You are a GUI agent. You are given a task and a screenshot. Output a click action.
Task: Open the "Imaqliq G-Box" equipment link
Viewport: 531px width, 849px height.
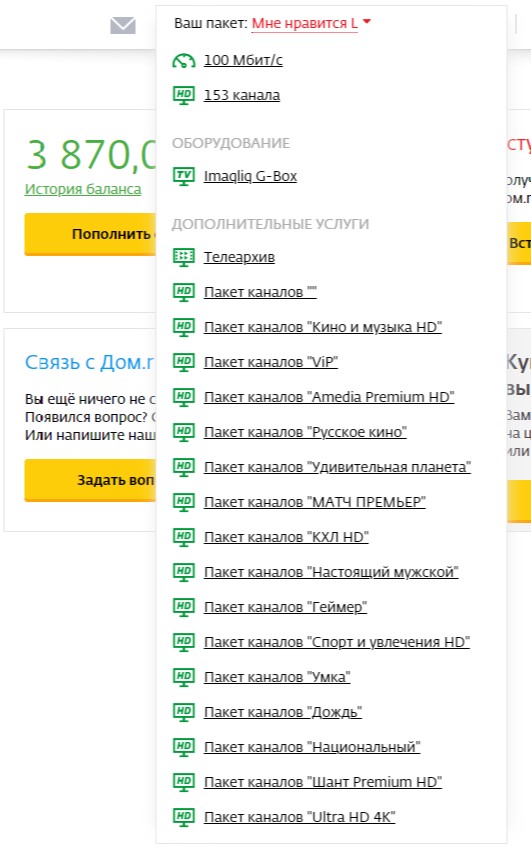(x=250, y=177)
